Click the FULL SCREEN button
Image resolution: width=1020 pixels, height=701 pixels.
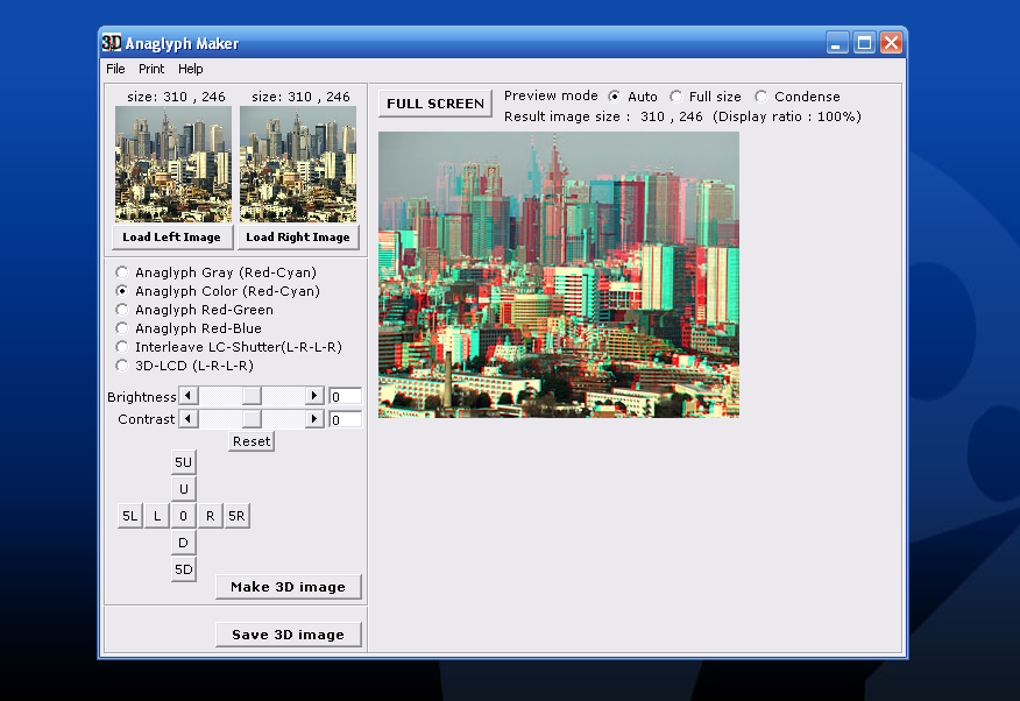coord(435,103)
